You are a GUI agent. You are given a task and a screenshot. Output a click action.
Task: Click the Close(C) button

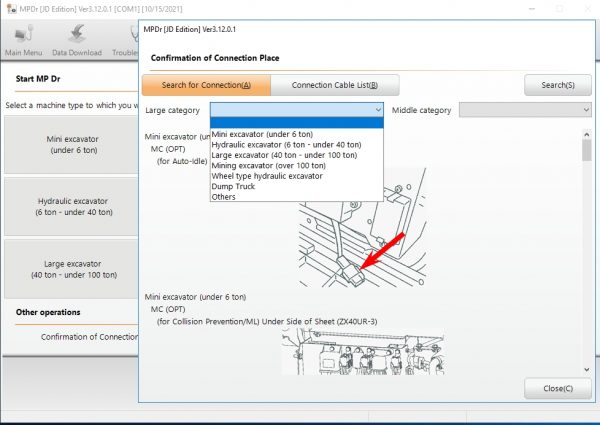point(558,388)
